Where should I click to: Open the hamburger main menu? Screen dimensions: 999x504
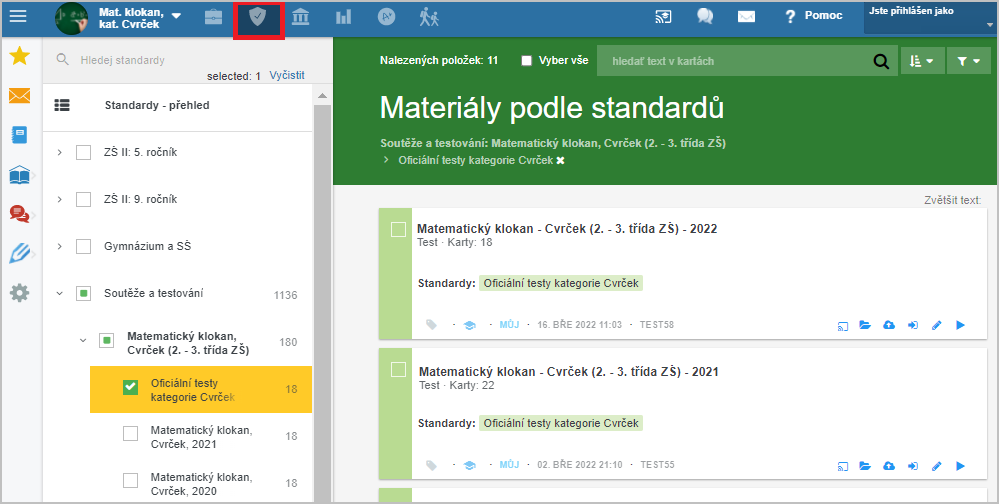[18, 16]
